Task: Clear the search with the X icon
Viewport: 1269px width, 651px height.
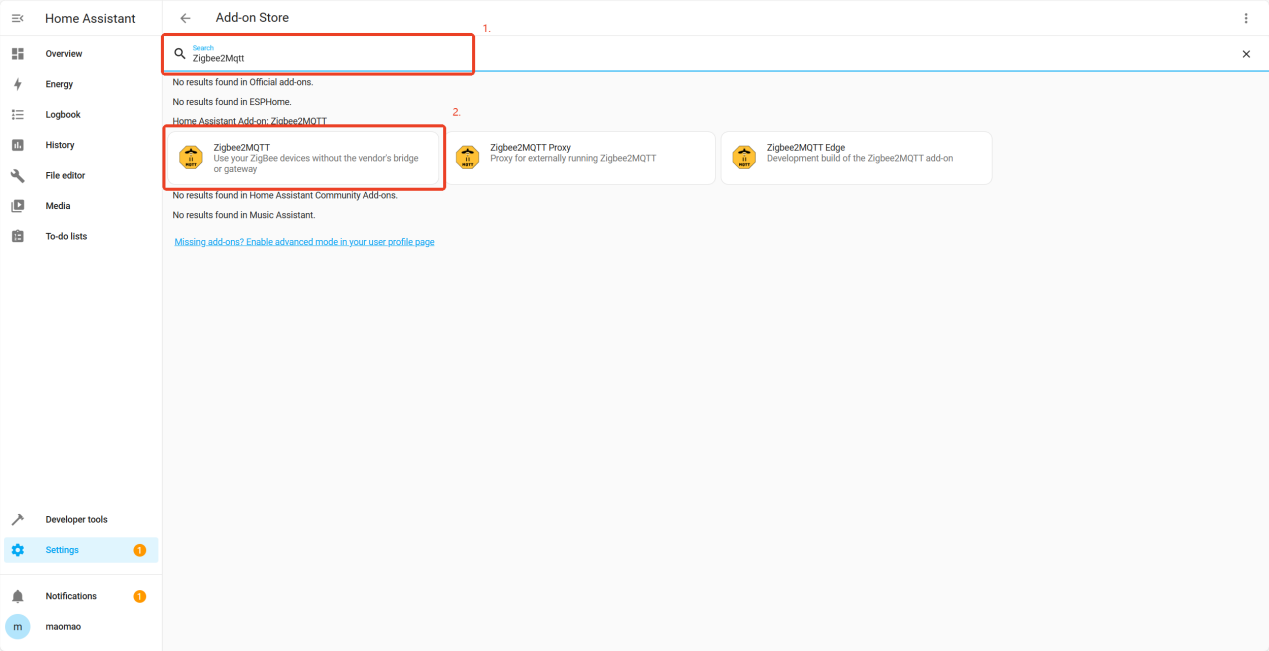Action: click(x=1246, y=54)
